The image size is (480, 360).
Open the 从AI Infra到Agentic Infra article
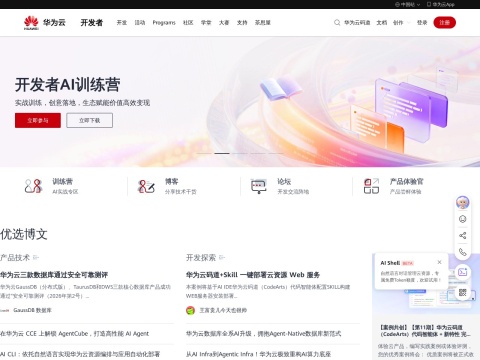point(258,354)
